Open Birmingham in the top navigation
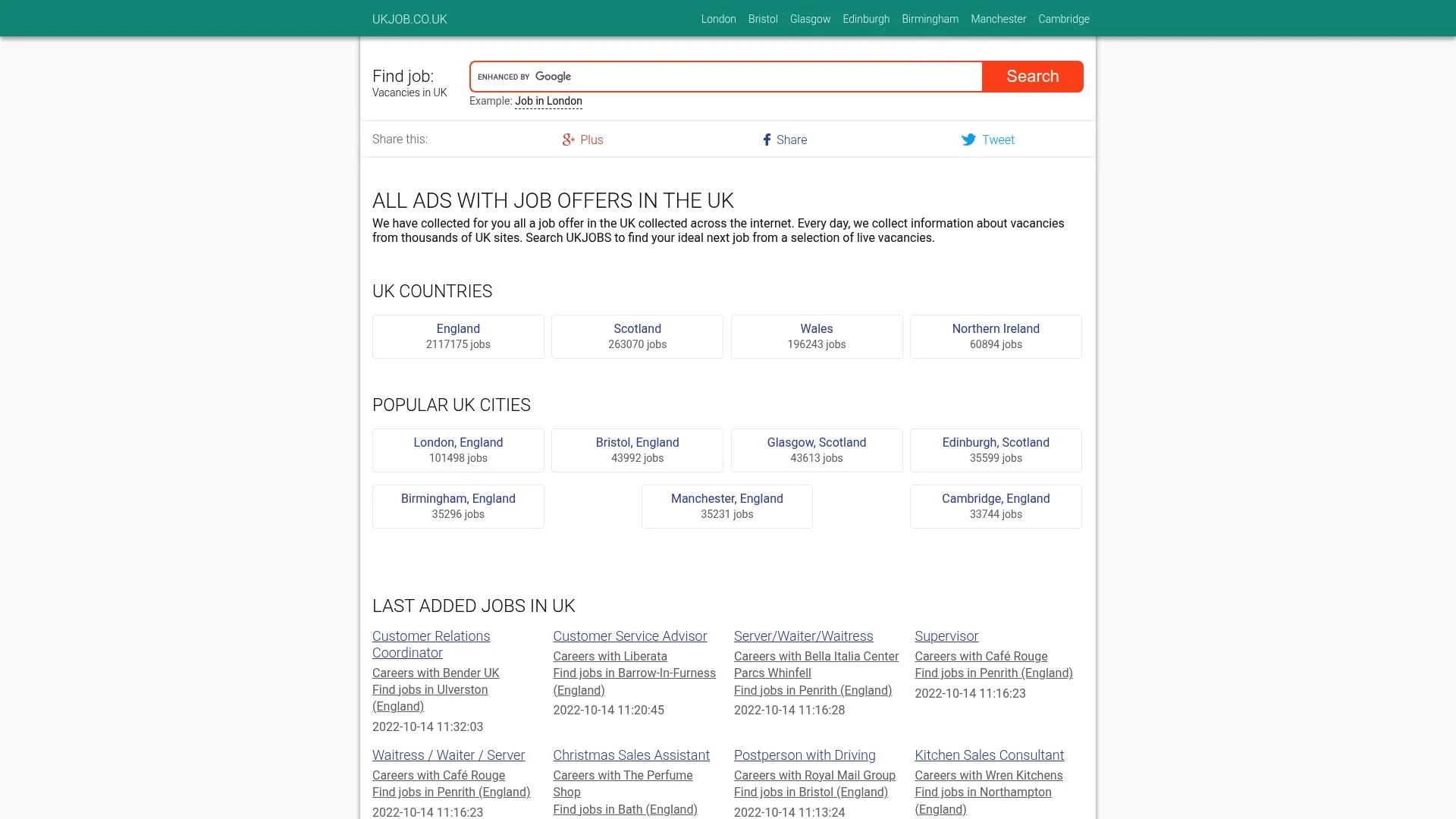Screen dimensions: 1456x819 pyautogui.click(x=930, y=19)
